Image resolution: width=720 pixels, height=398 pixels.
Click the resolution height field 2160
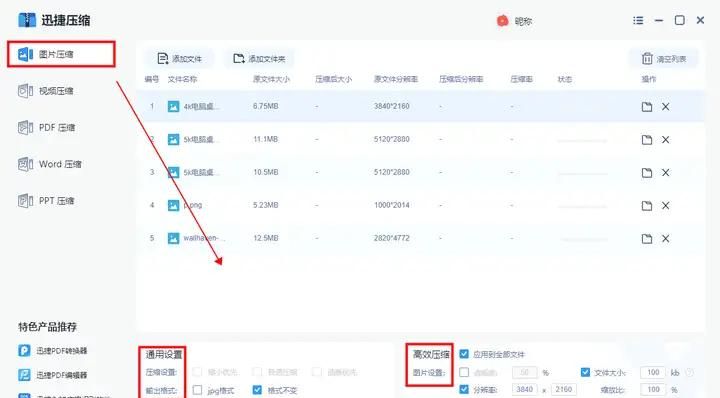pos(563,390)
